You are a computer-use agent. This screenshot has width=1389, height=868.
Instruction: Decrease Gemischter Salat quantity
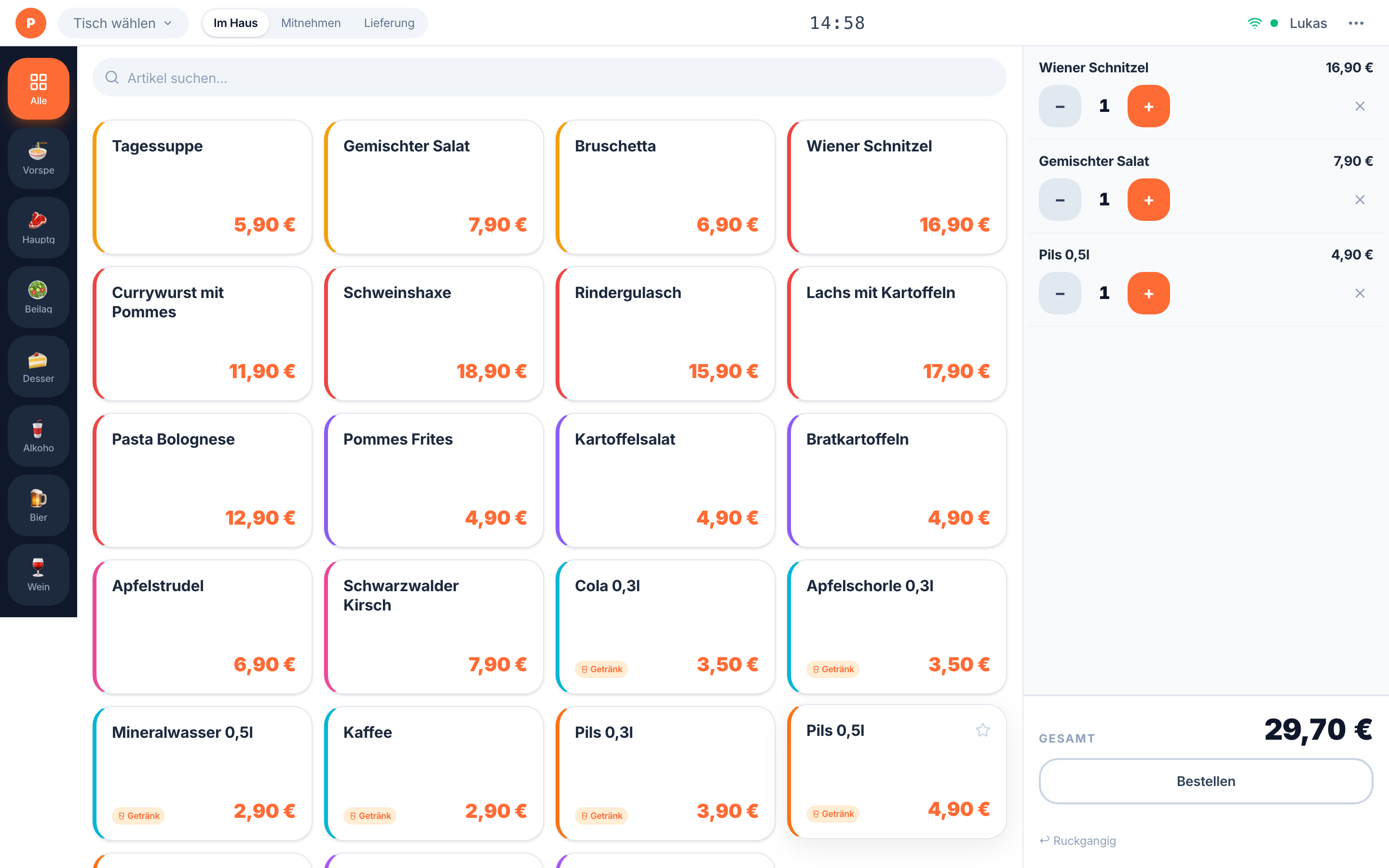click(x=1060, y=200)
